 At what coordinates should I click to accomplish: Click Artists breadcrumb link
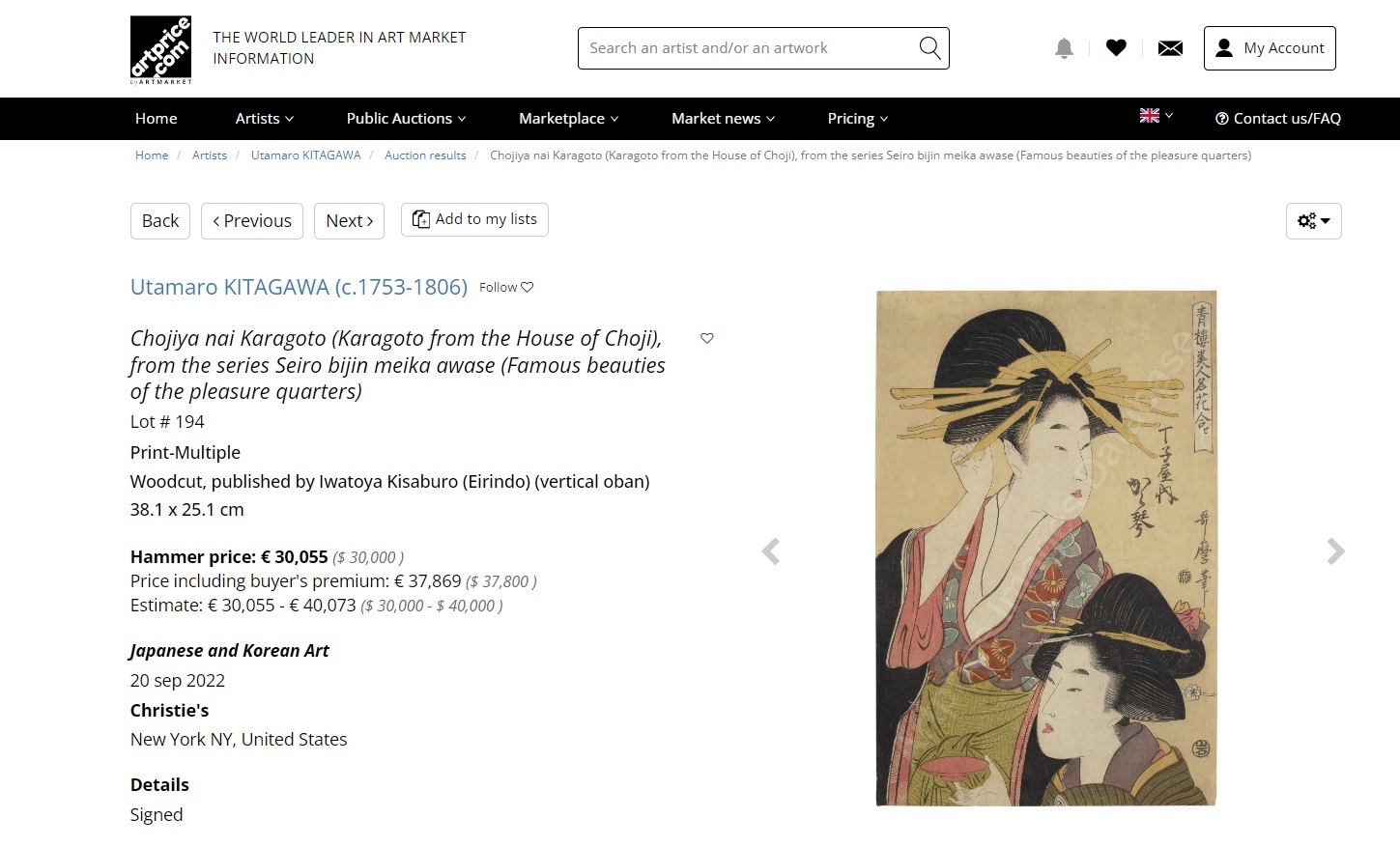[x=210, y=155]
